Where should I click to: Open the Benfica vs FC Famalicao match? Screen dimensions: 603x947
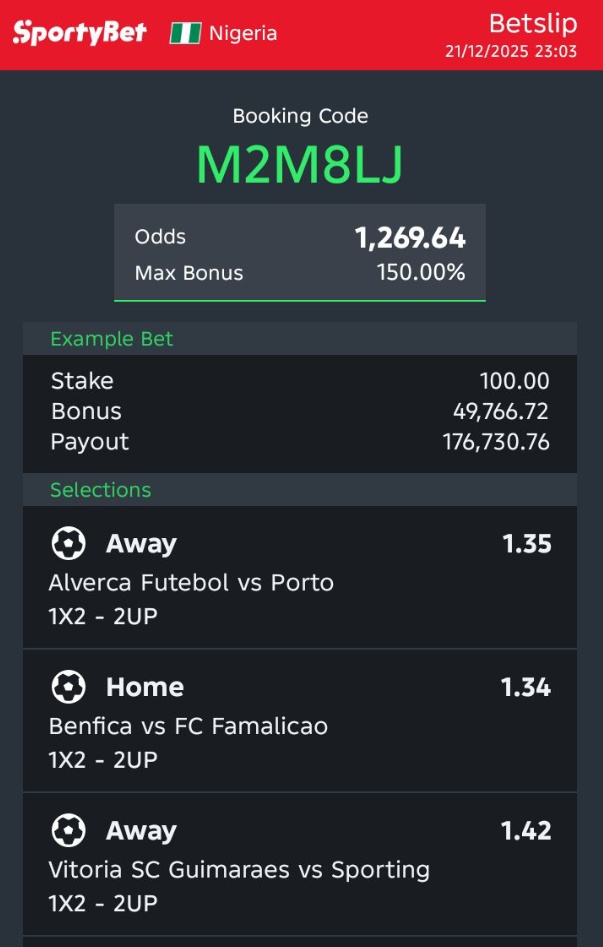(188, 726)
